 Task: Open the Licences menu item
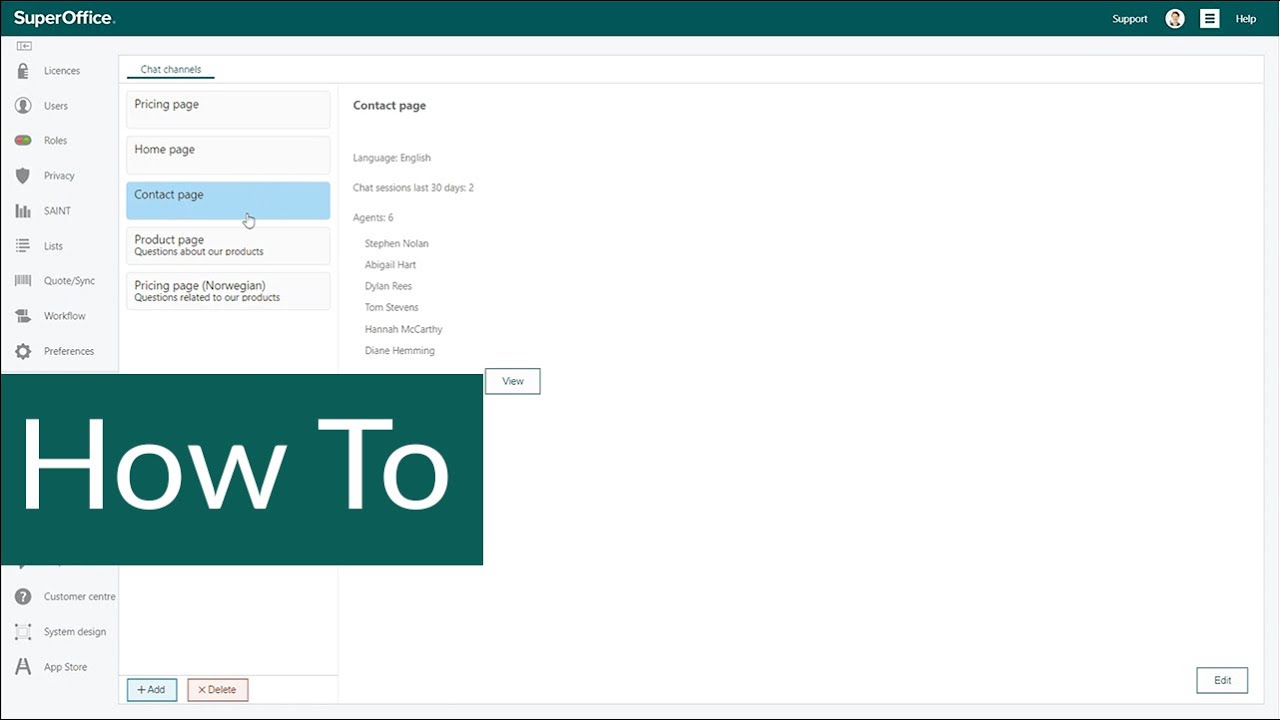pos(62,71)
